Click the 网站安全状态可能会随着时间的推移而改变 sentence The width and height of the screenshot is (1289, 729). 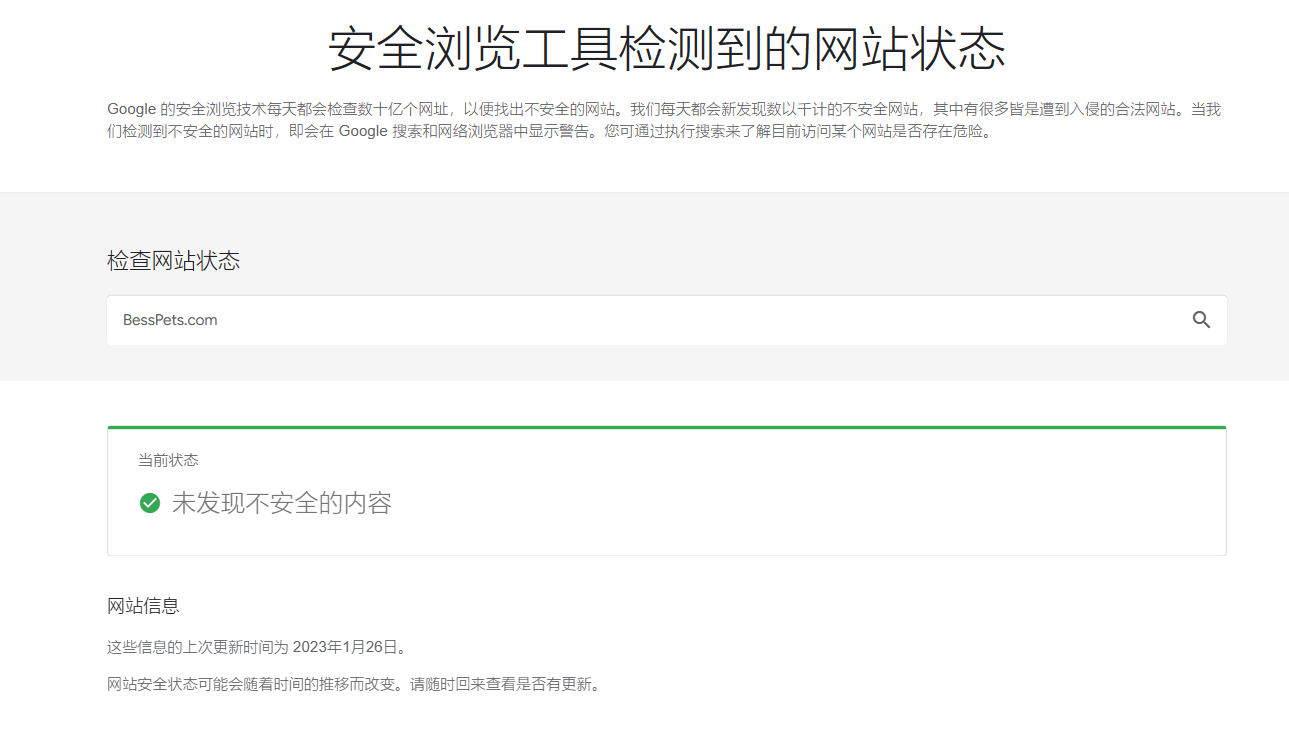[x=254, y=685]
